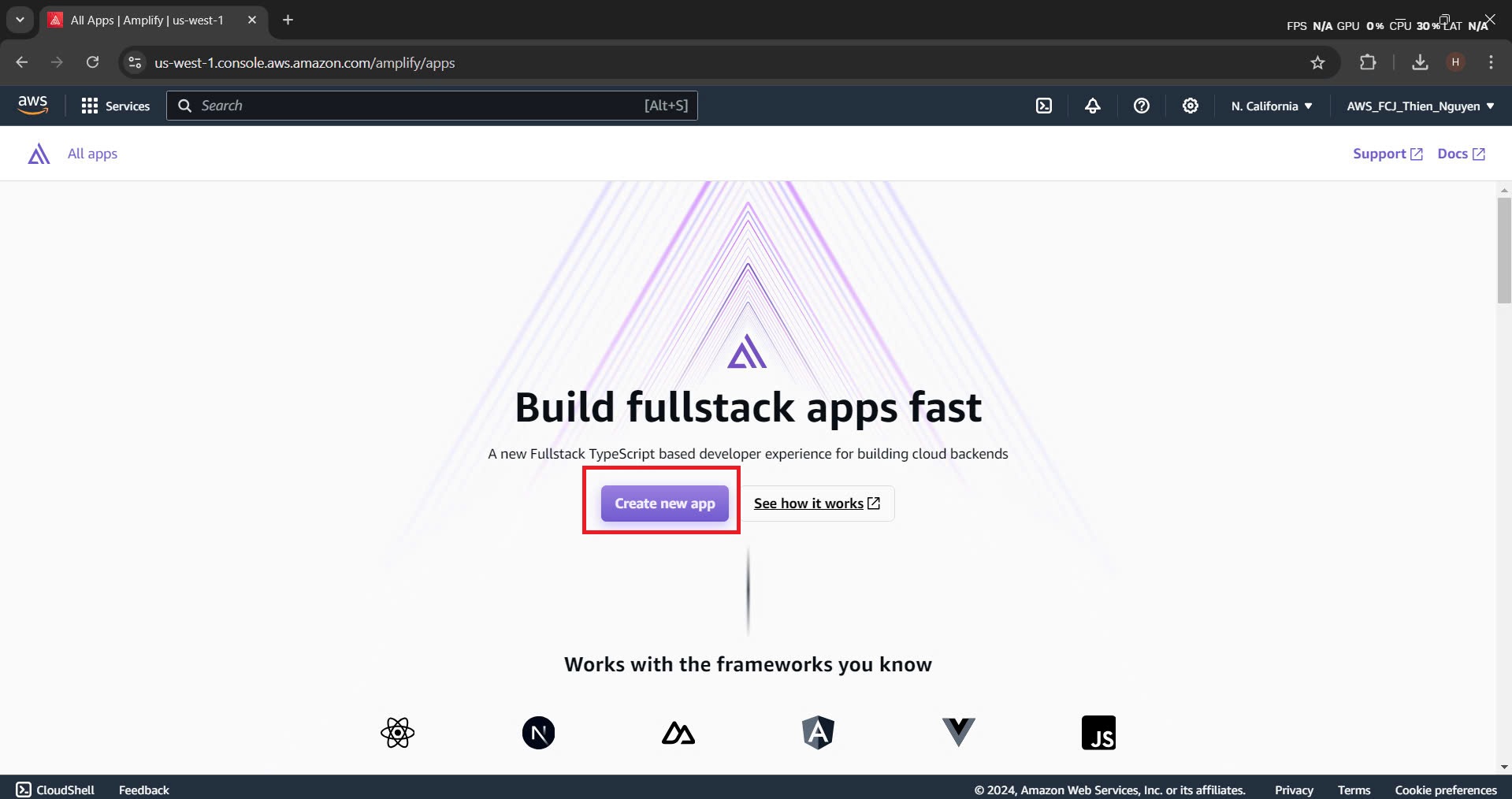Open the notifications bell icon
1512x799 pixels.
tap(1092, 105)
